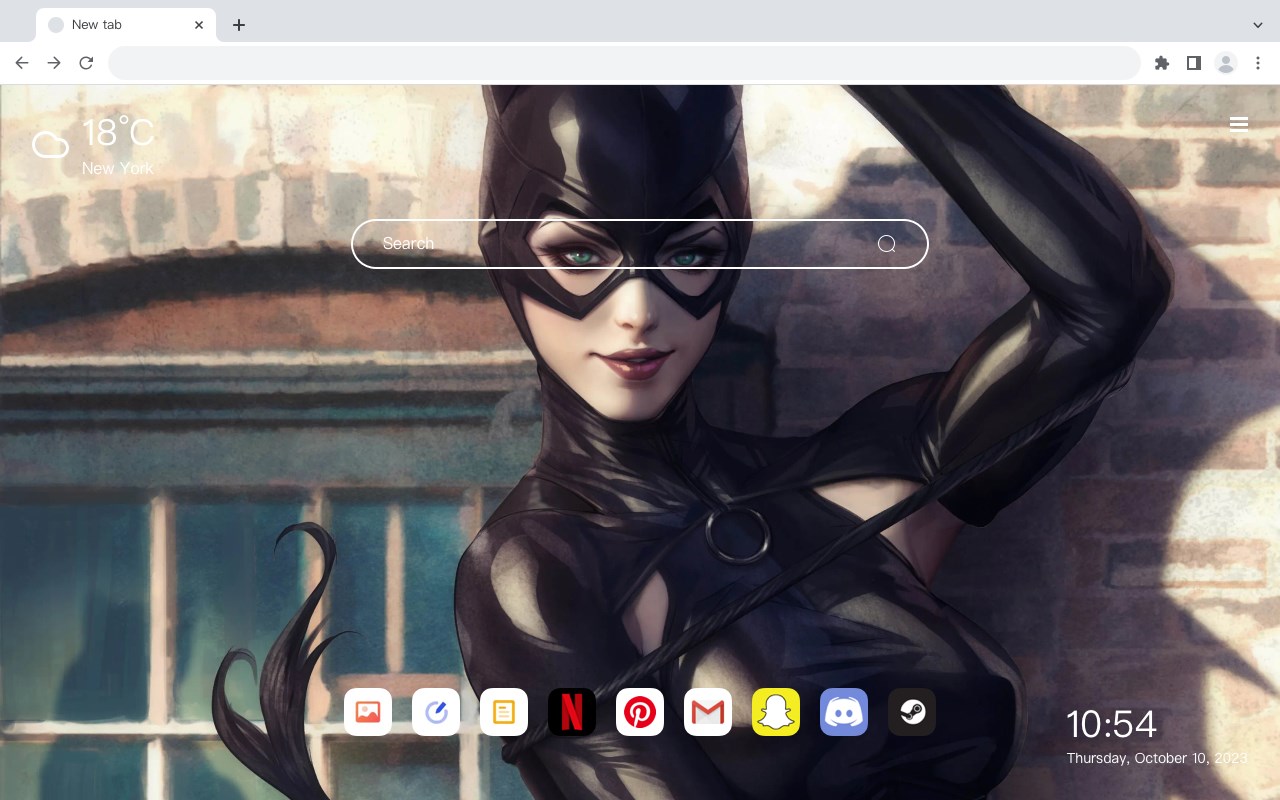This screenshot has width=1280, height=800.
Task: Click the 10:54 clock display
Action: point(1111,724)
